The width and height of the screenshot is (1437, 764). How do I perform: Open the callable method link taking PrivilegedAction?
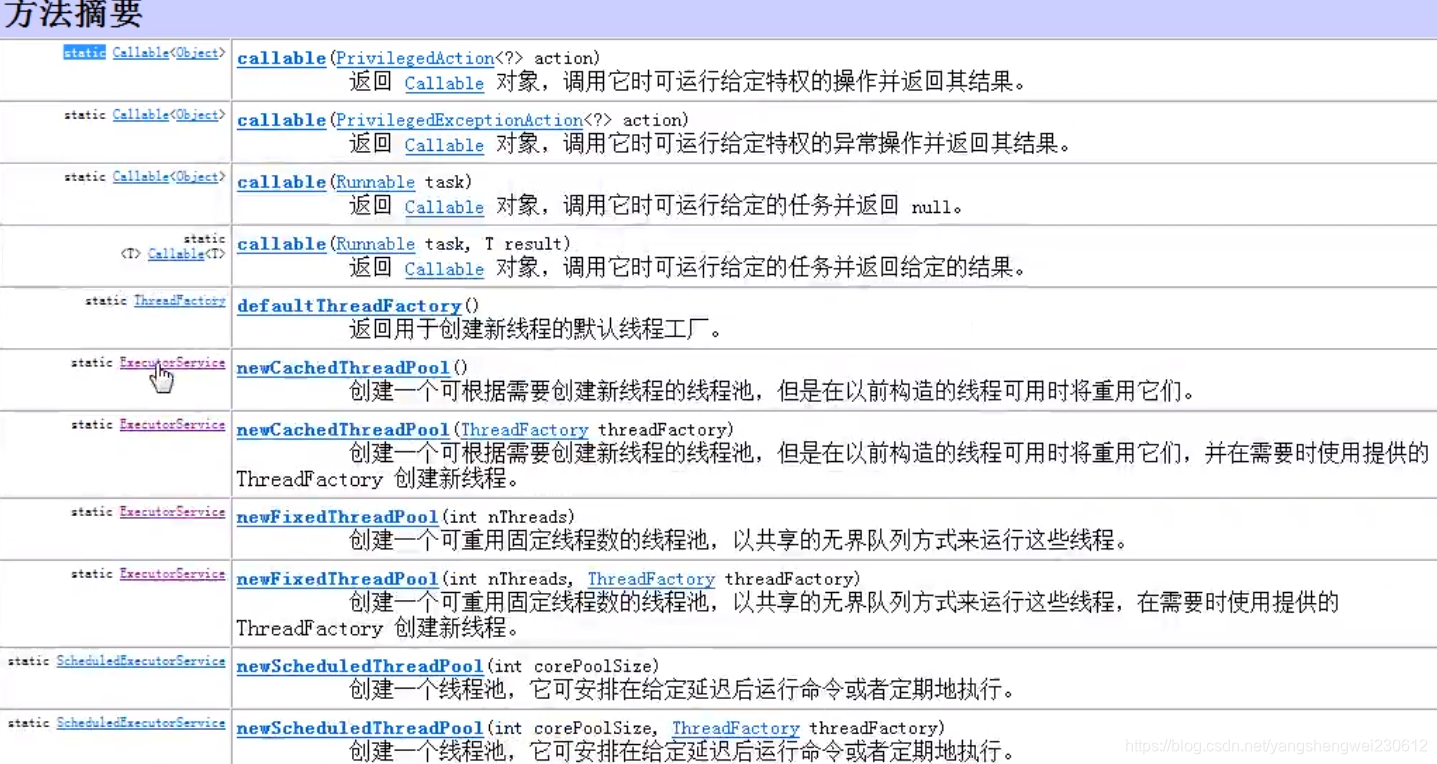(x=281, y=58)
